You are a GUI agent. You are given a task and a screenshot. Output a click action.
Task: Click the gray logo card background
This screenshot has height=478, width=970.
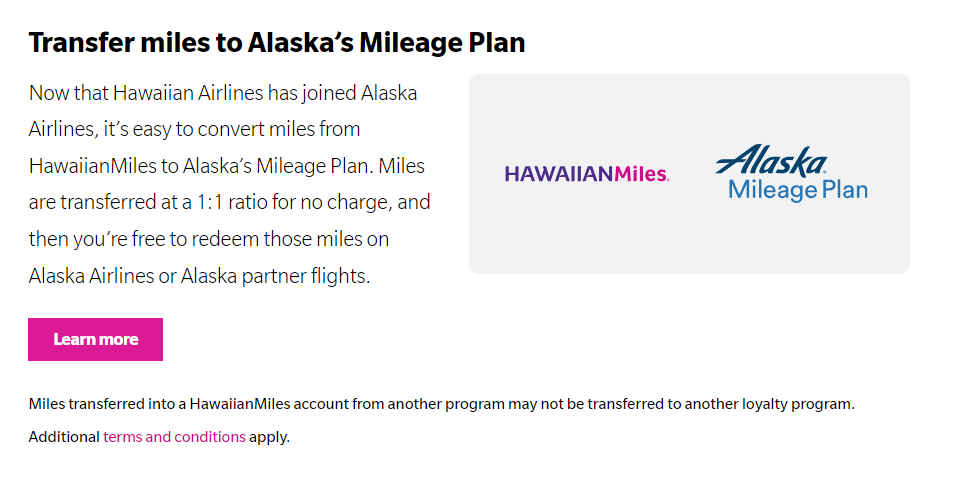pyautogui.click(x=689, y=241)
